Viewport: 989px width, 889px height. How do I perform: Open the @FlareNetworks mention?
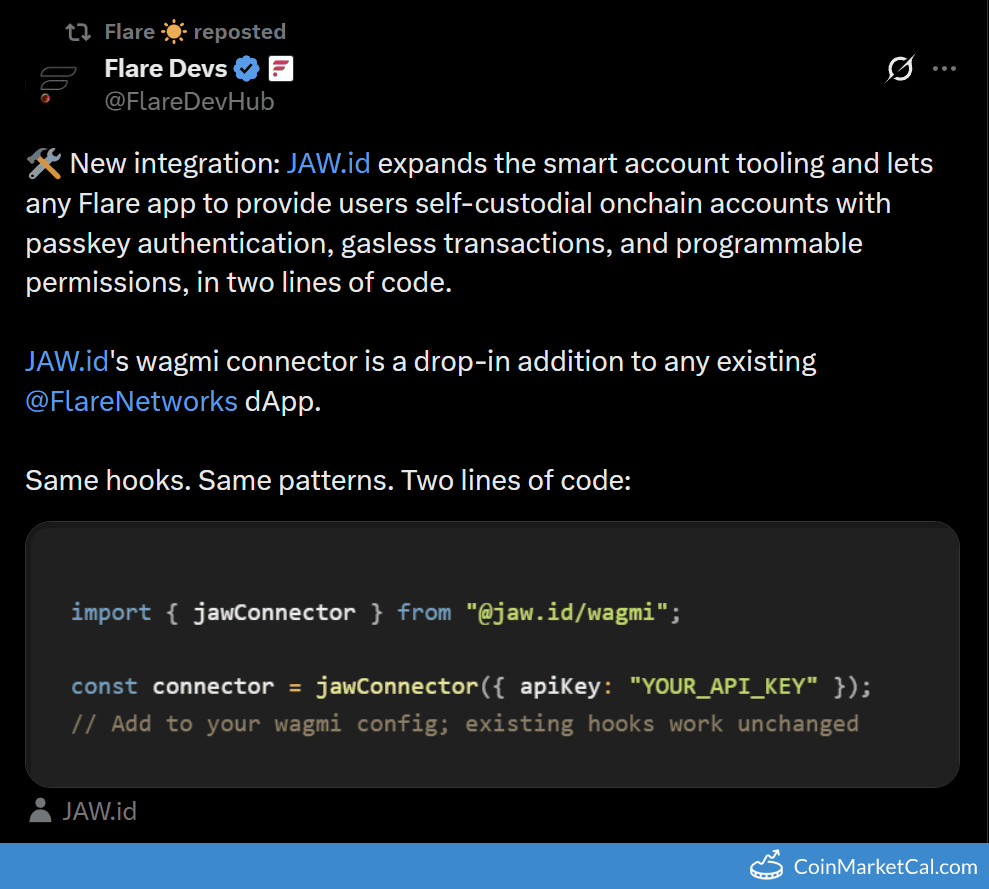(x=131, y=401)
